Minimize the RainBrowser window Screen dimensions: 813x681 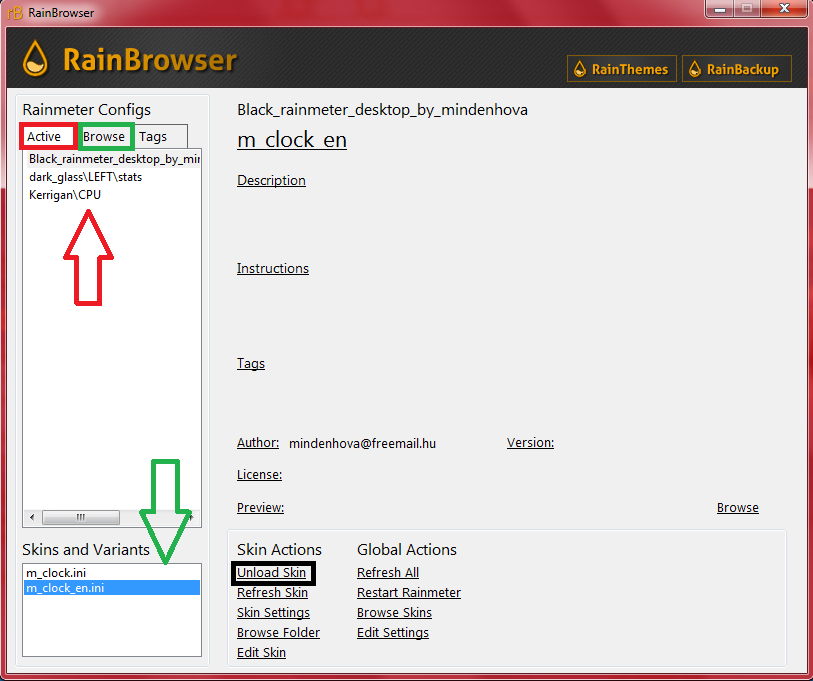720,9
